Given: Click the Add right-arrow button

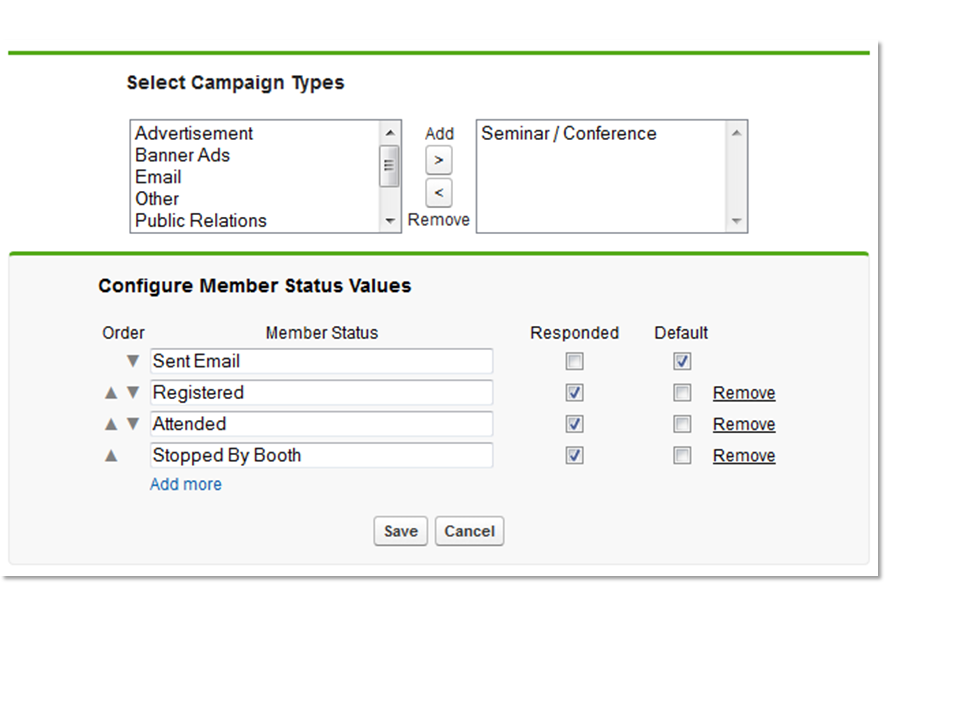Looking at the screenshot, I should (x=439, y=160).
